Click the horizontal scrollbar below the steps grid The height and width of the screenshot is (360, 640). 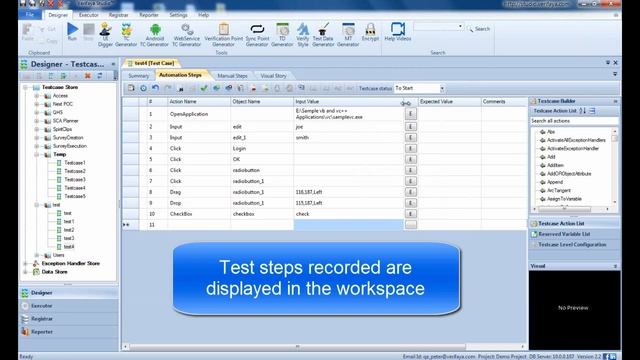point(324,347)
